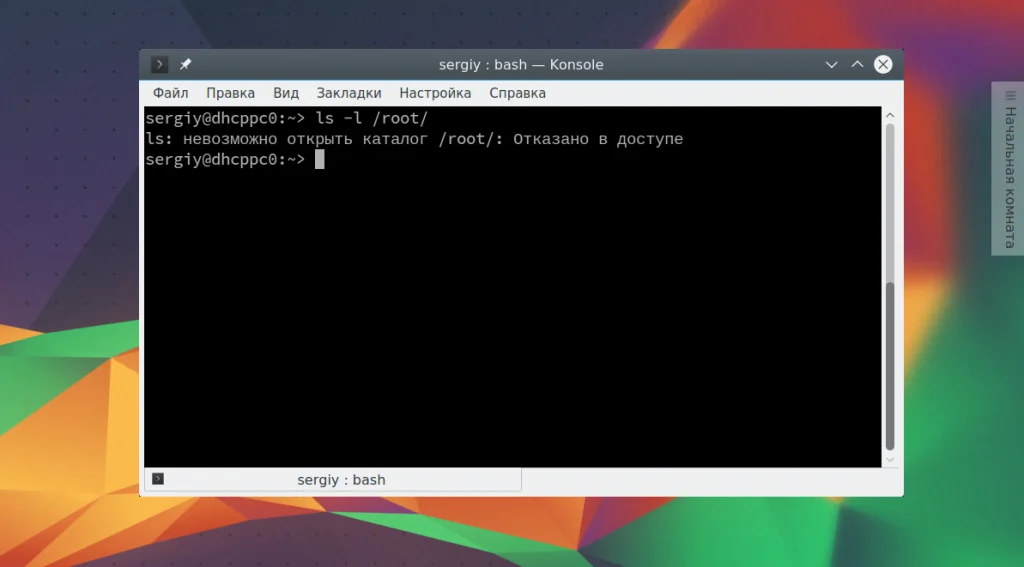Screen dimensions: 1024x567
Task: Click the terminal vertical scrollbar handle
Action: pyautogui.click(x=889, y=366)
